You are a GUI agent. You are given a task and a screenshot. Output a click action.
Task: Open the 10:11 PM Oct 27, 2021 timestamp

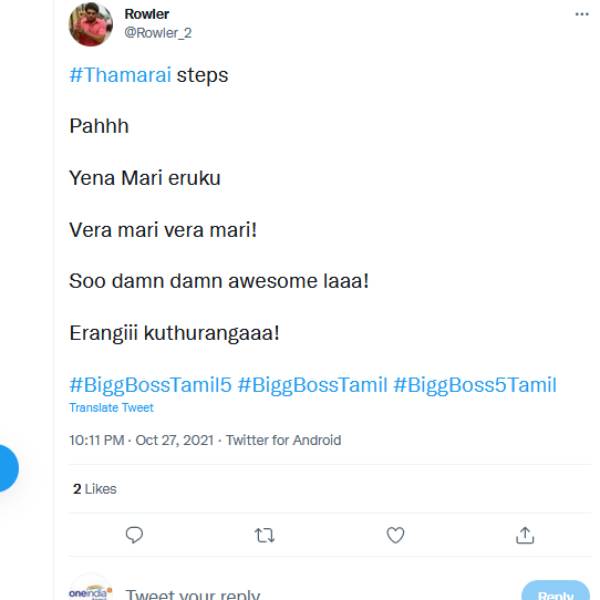141,440
